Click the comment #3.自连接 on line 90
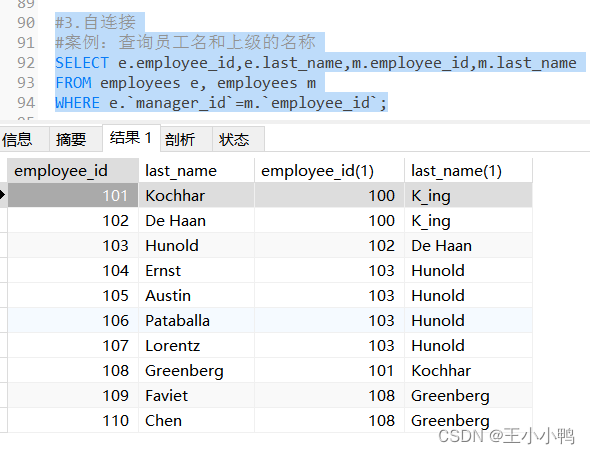 tap(96, 22)
